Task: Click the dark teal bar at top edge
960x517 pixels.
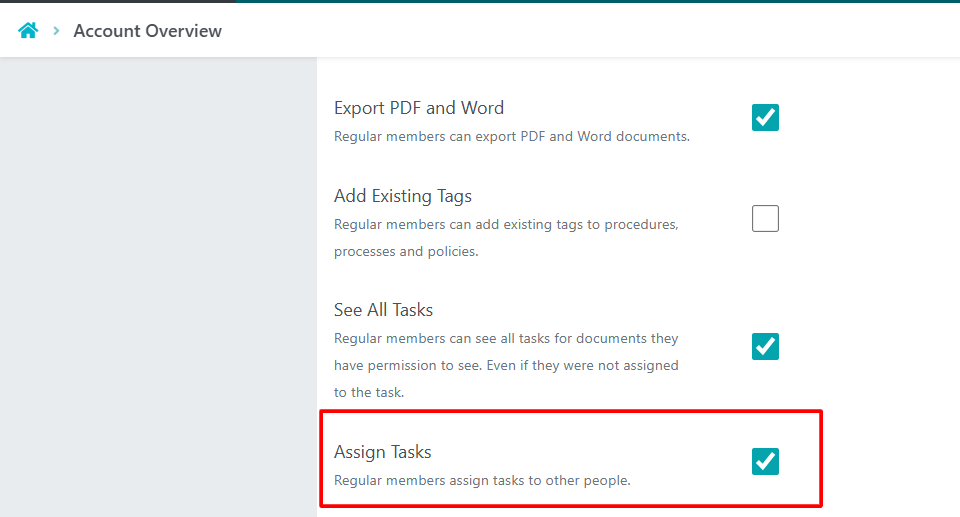Action: [600, 1]
